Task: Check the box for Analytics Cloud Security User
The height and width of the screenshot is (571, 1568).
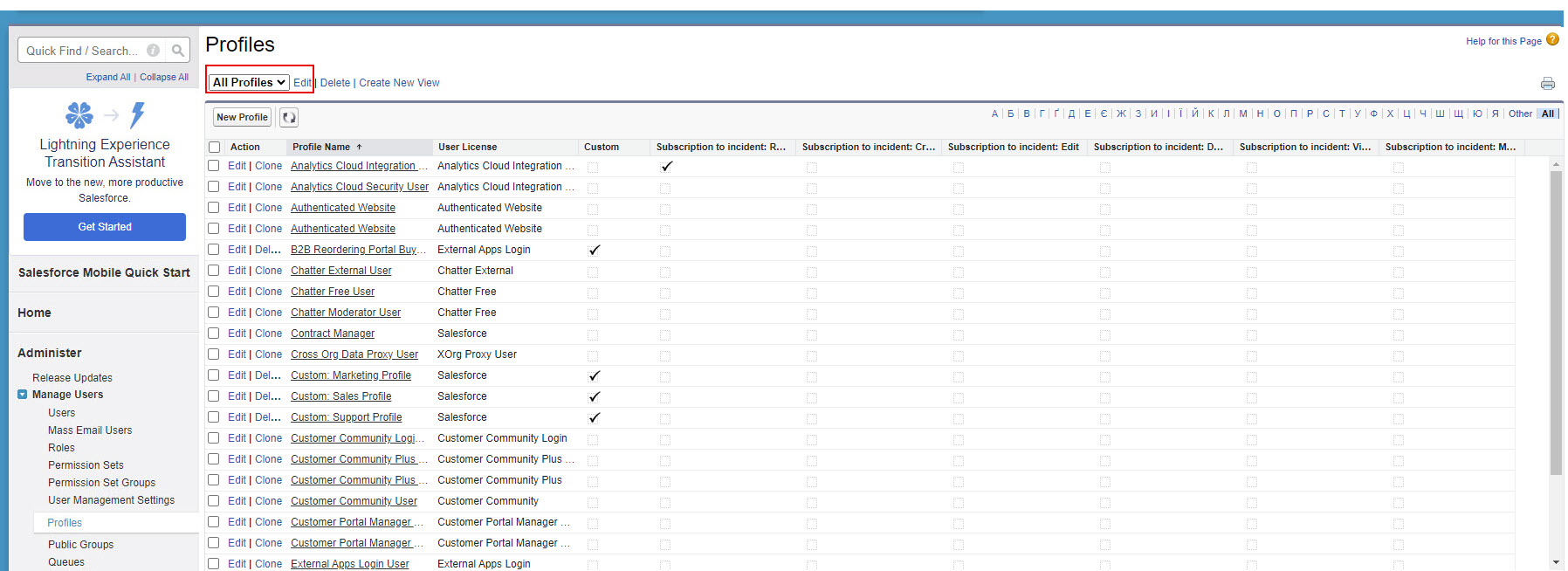Action: (213, 187)
